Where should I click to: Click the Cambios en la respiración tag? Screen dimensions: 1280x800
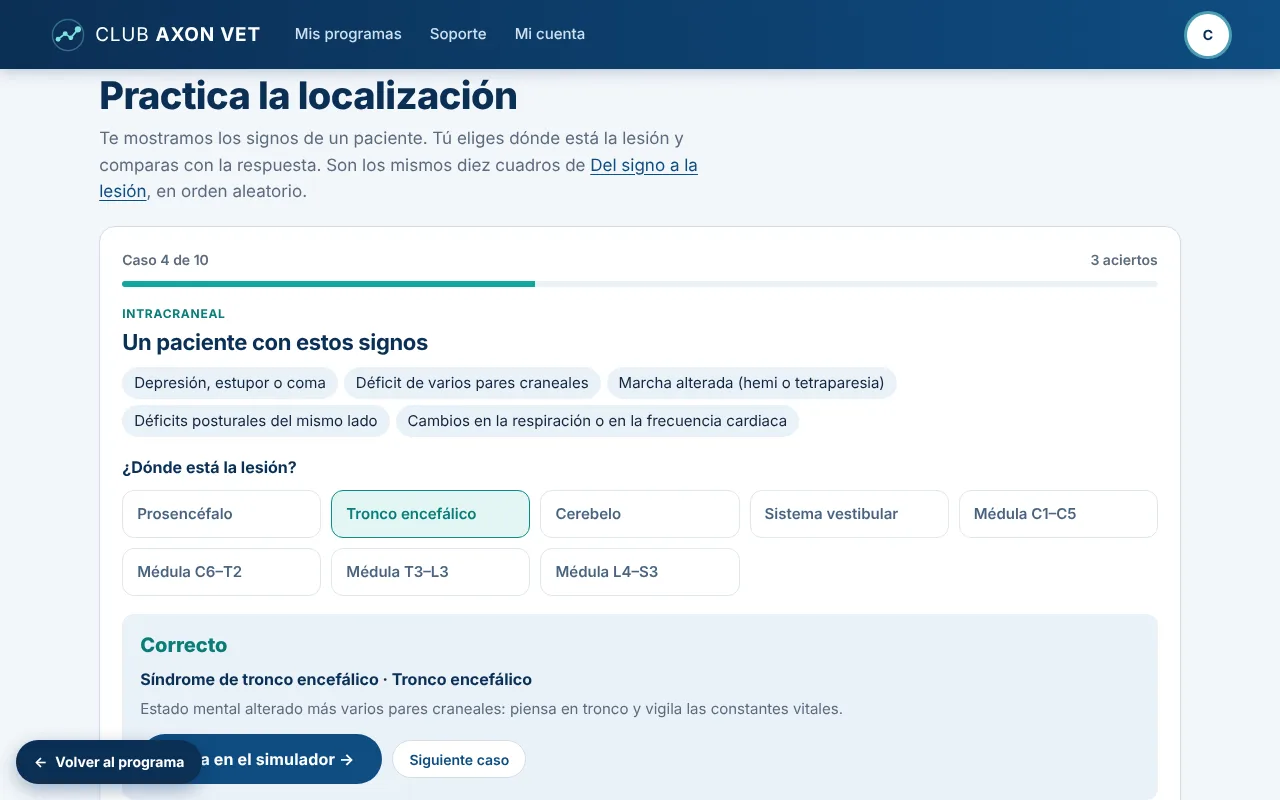click(x=597, y=421)
